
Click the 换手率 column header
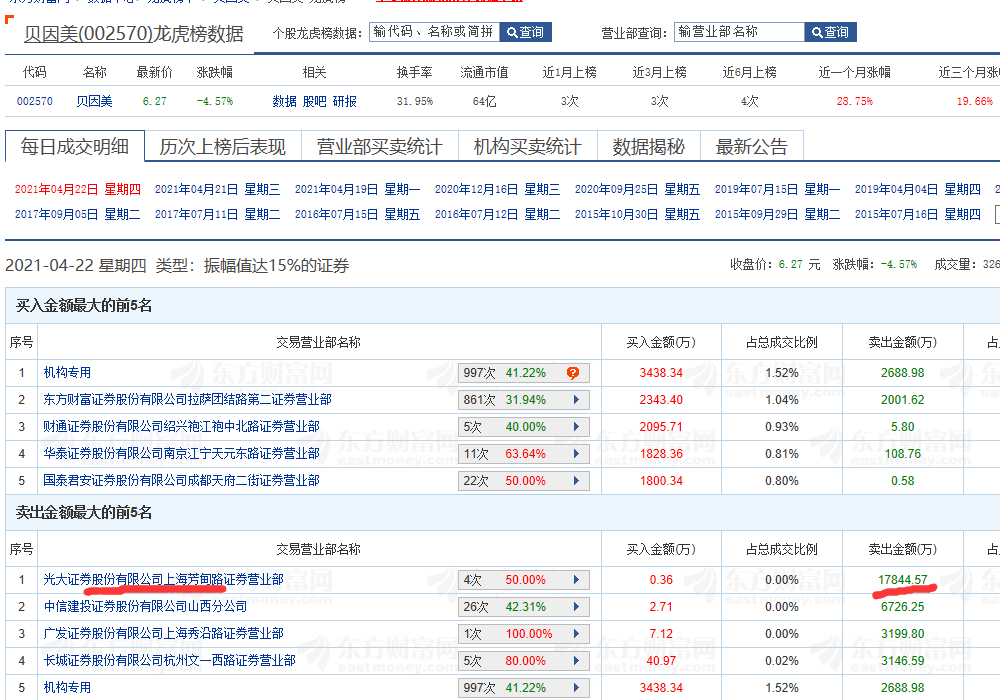(x=415, y=73)
